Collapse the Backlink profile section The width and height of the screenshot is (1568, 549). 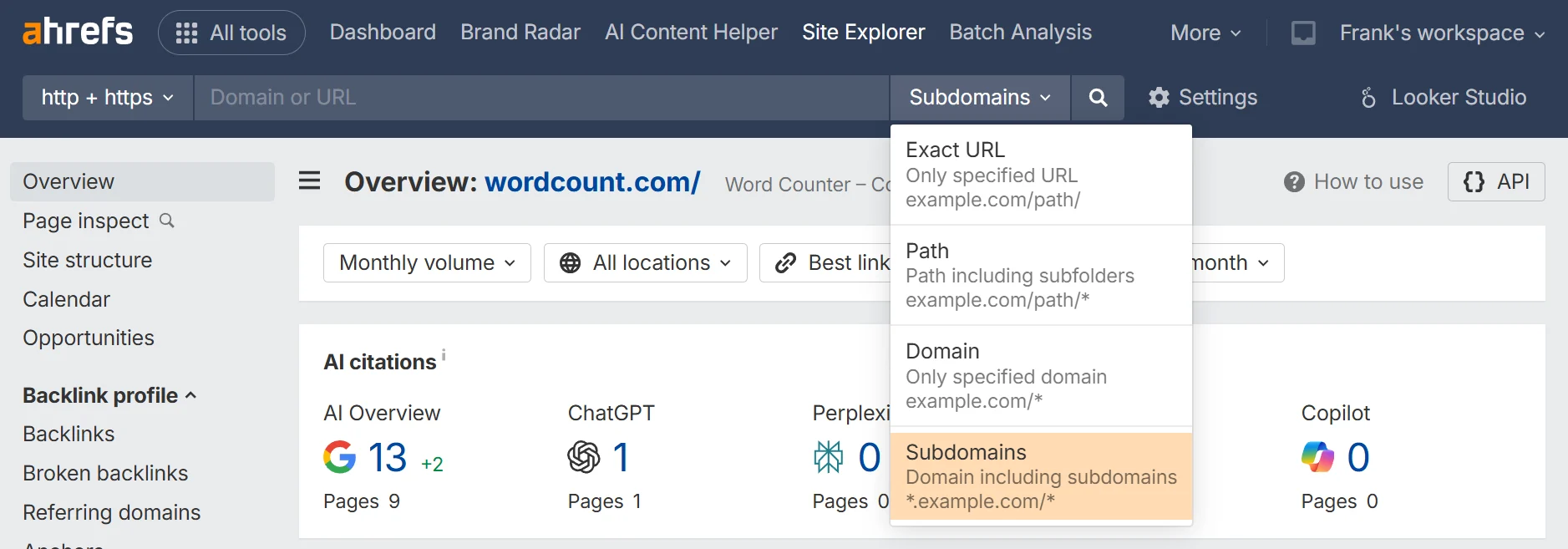click(x=109, y=395)
